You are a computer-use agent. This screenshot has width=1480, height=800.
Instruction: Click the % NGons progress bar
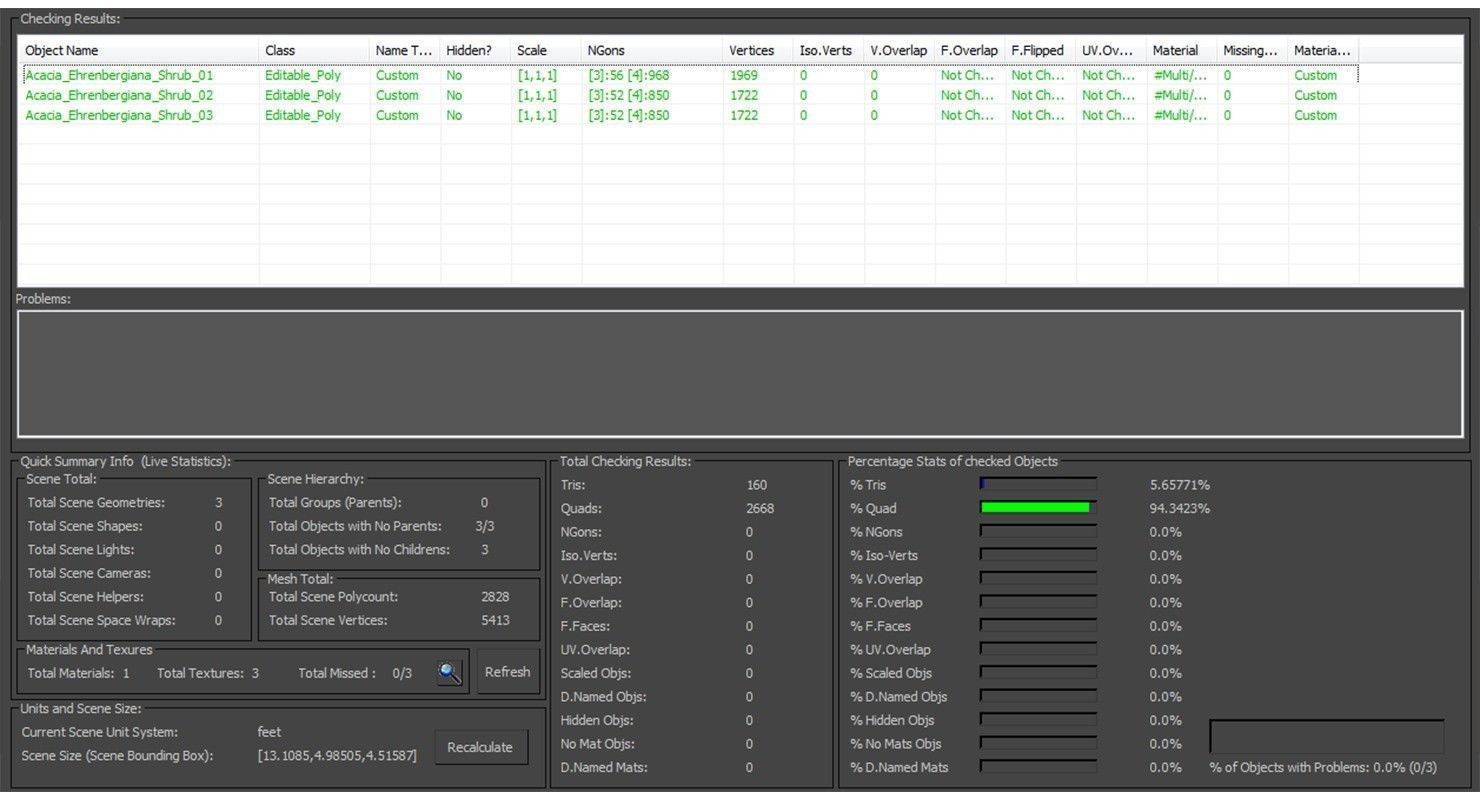[x=1038, y=531]
